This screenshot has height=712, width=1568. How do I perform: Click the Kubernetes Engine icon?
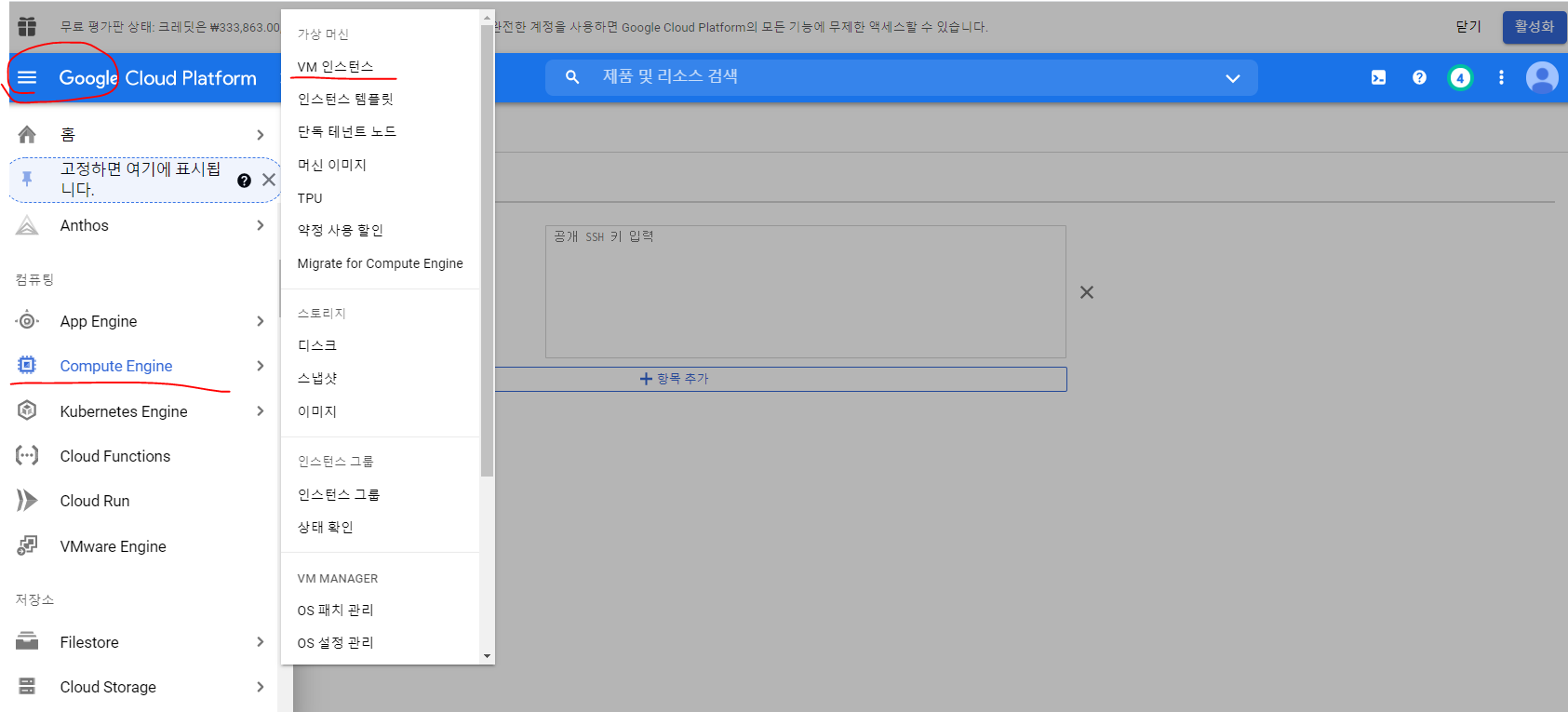click(x=27, y=410)
